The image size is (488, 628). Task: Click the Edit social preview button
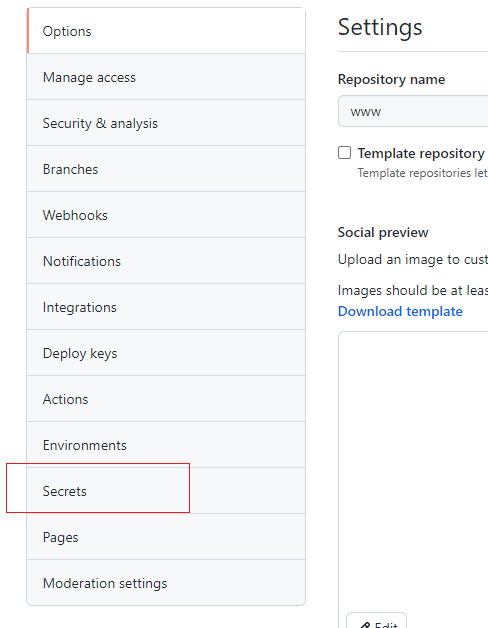[x=376, y=622]
